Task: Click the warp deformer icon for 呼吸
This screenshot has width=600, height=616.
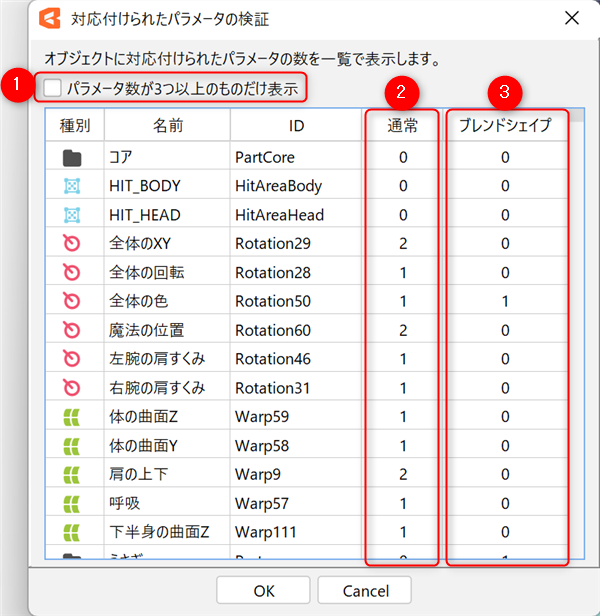Action: click(x=71, y=503)
